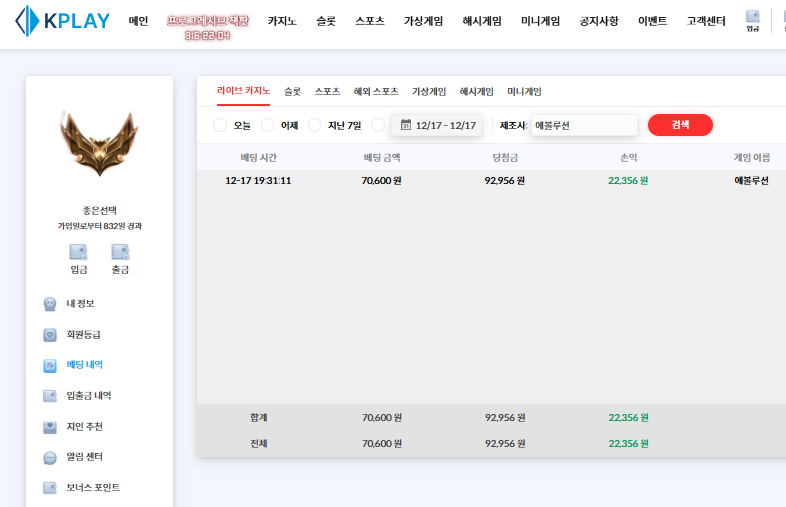The width and height of the screenshot is (786, 507).
Task: Click the 출금 withdraw wallet icon in sidebar
Action: (120, 252)
